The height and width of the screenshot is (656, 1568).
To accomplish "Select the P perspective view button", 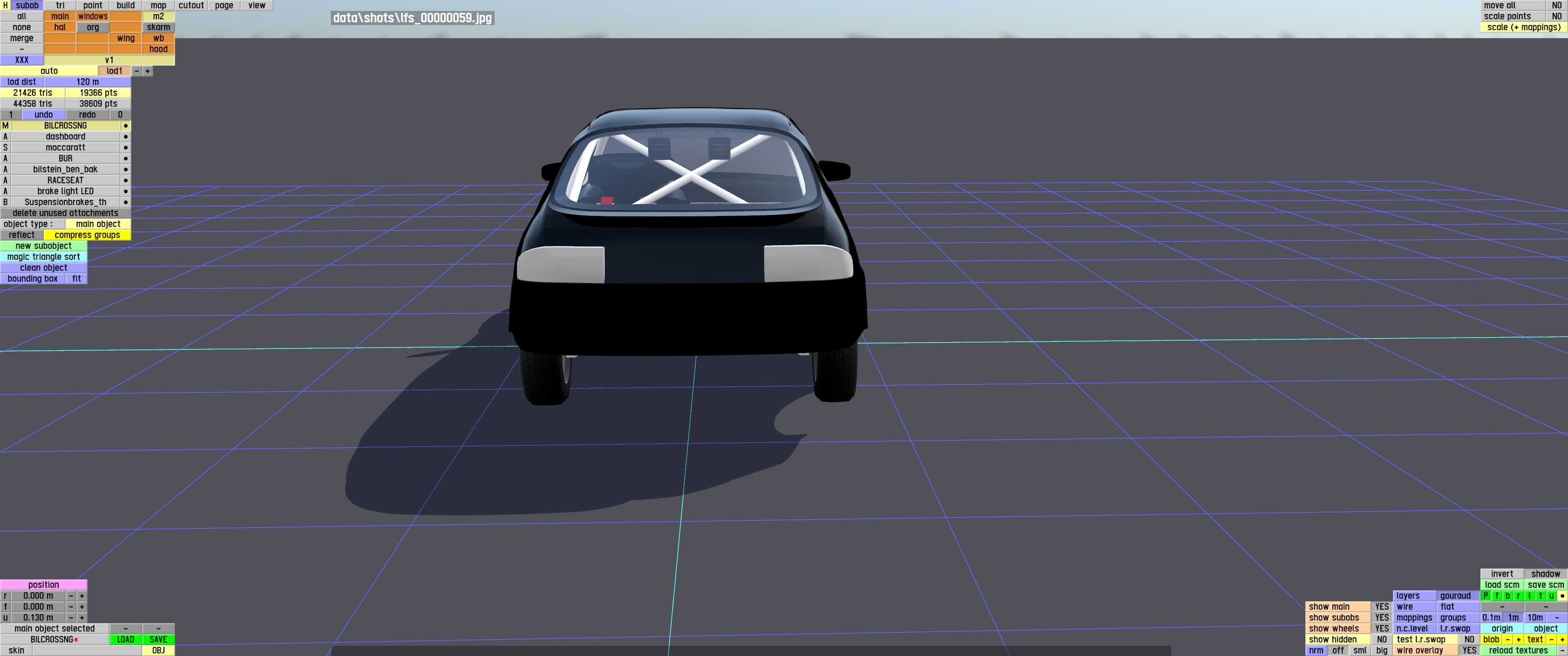I will 1486,596.
